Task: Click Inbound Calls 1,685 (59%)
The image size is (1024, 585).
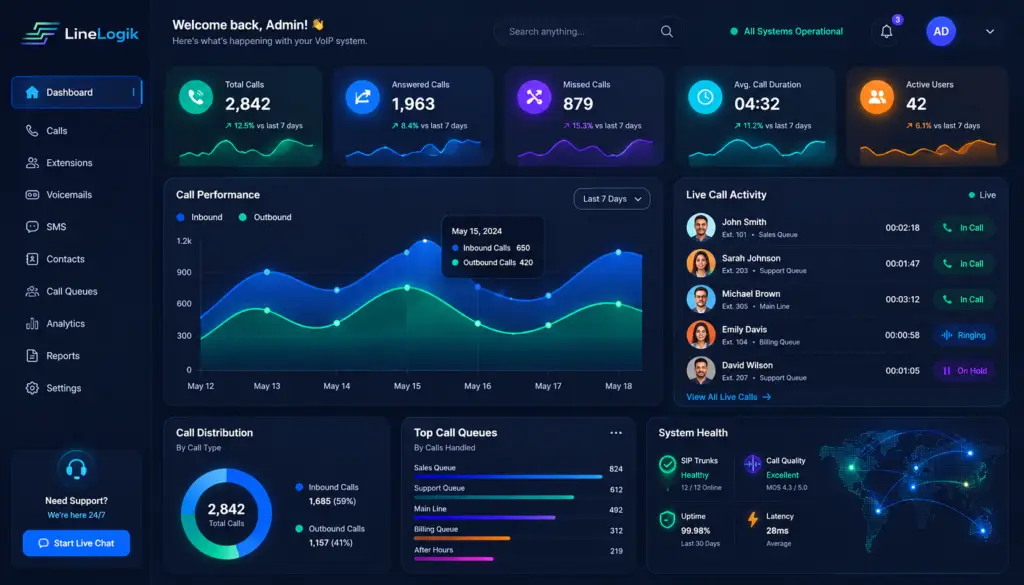Action: [327, 494]
